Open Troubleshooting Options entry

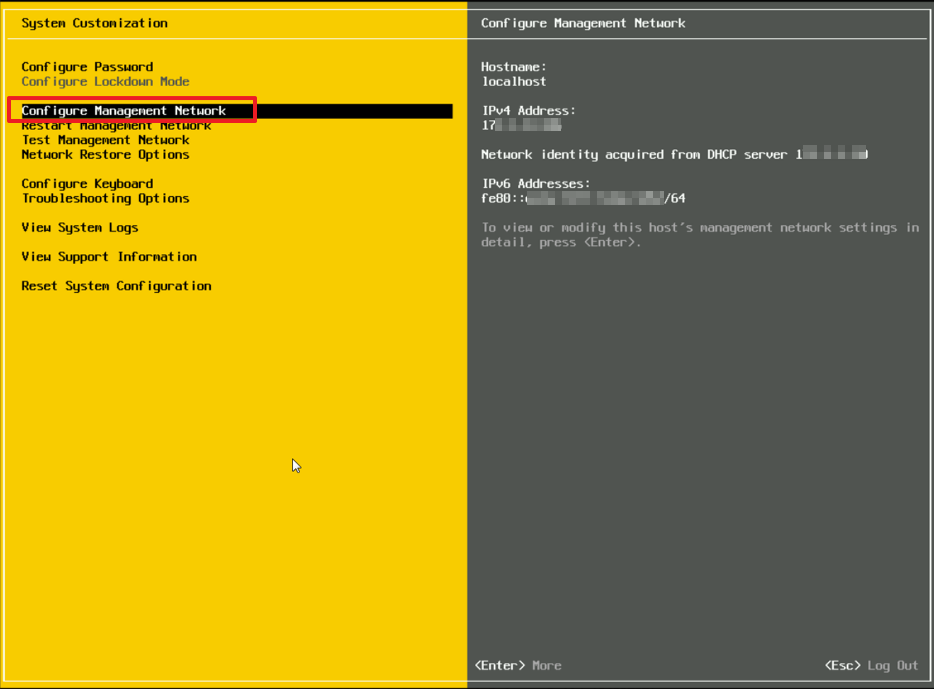coord(105,198)
